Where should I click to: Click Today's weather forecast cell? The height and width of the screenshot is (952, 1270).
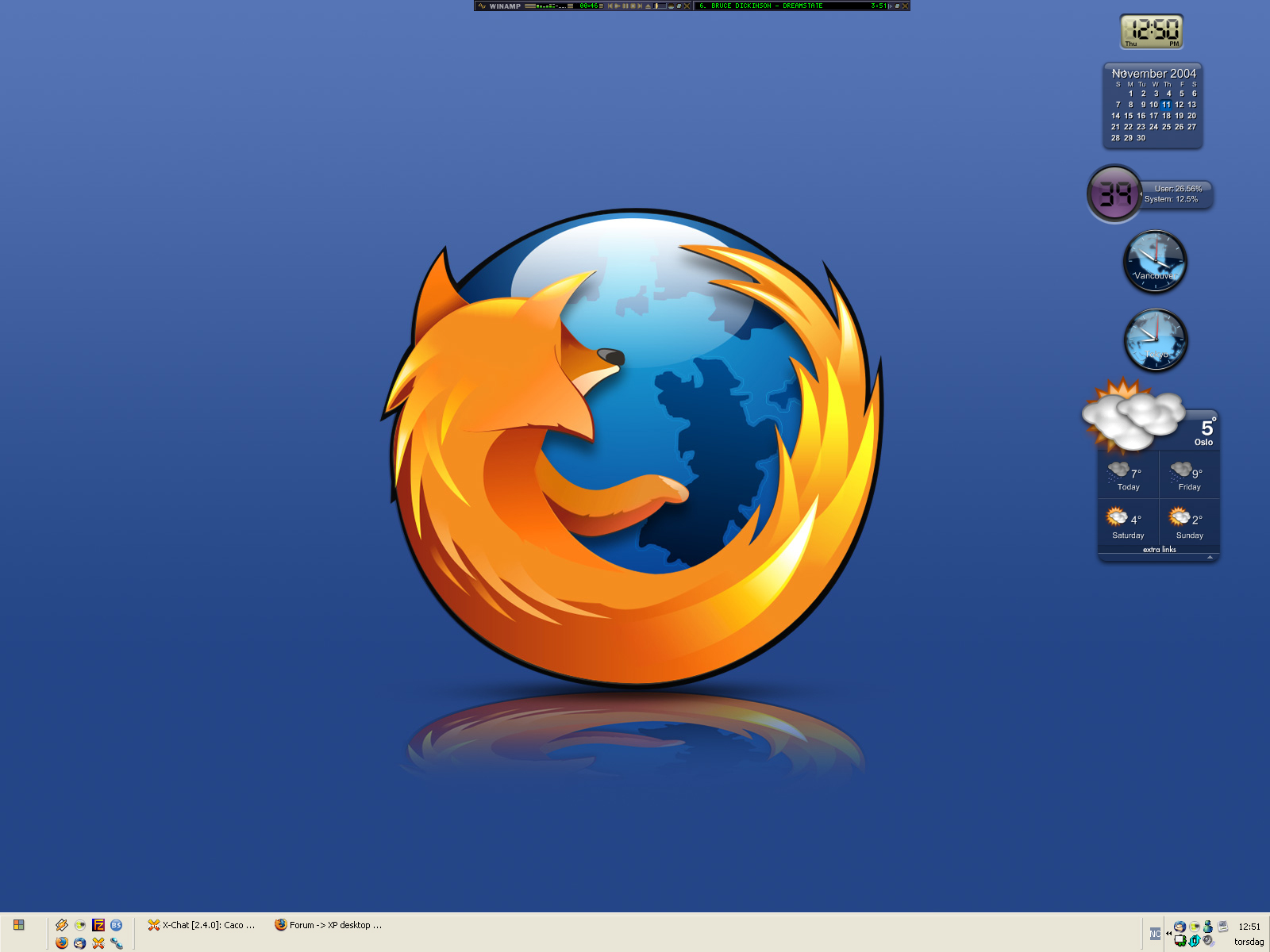[1129, 476]
